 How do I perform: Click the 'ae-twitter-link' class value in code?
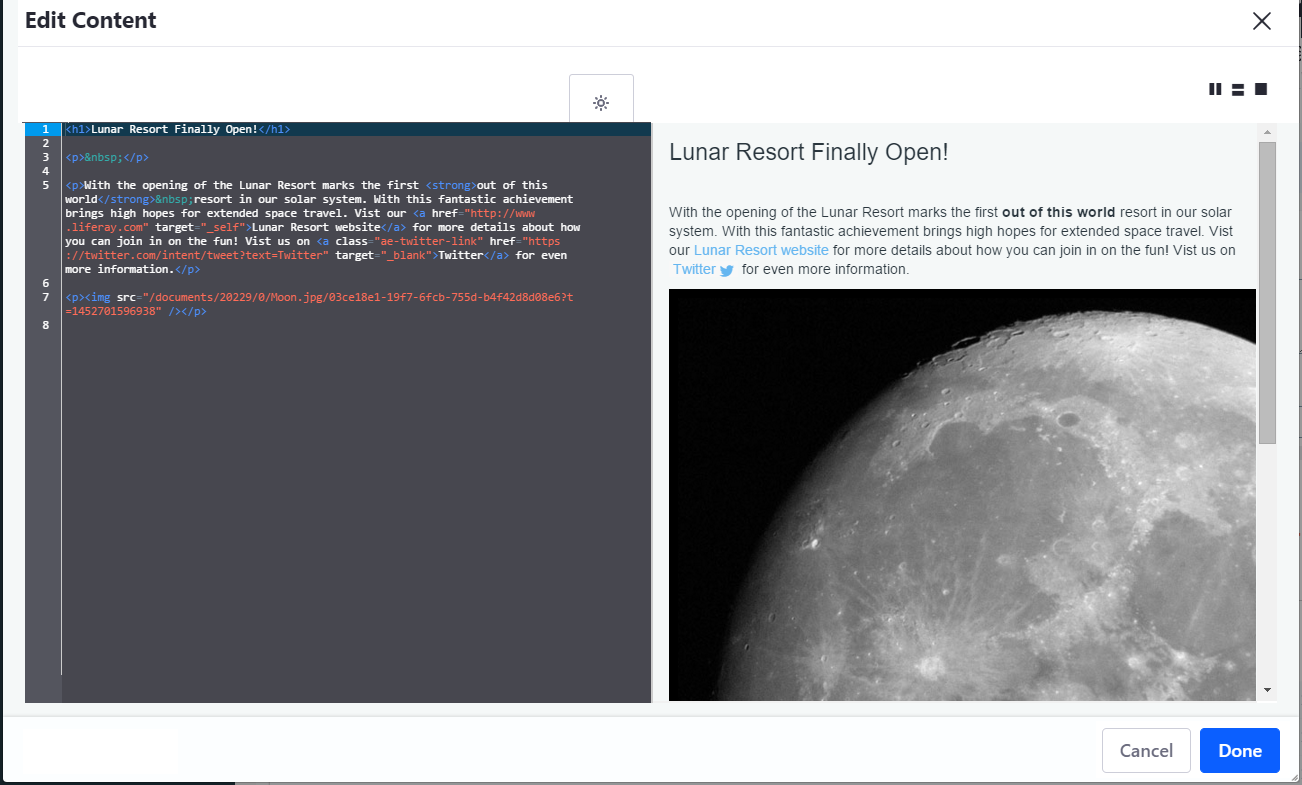427,241
